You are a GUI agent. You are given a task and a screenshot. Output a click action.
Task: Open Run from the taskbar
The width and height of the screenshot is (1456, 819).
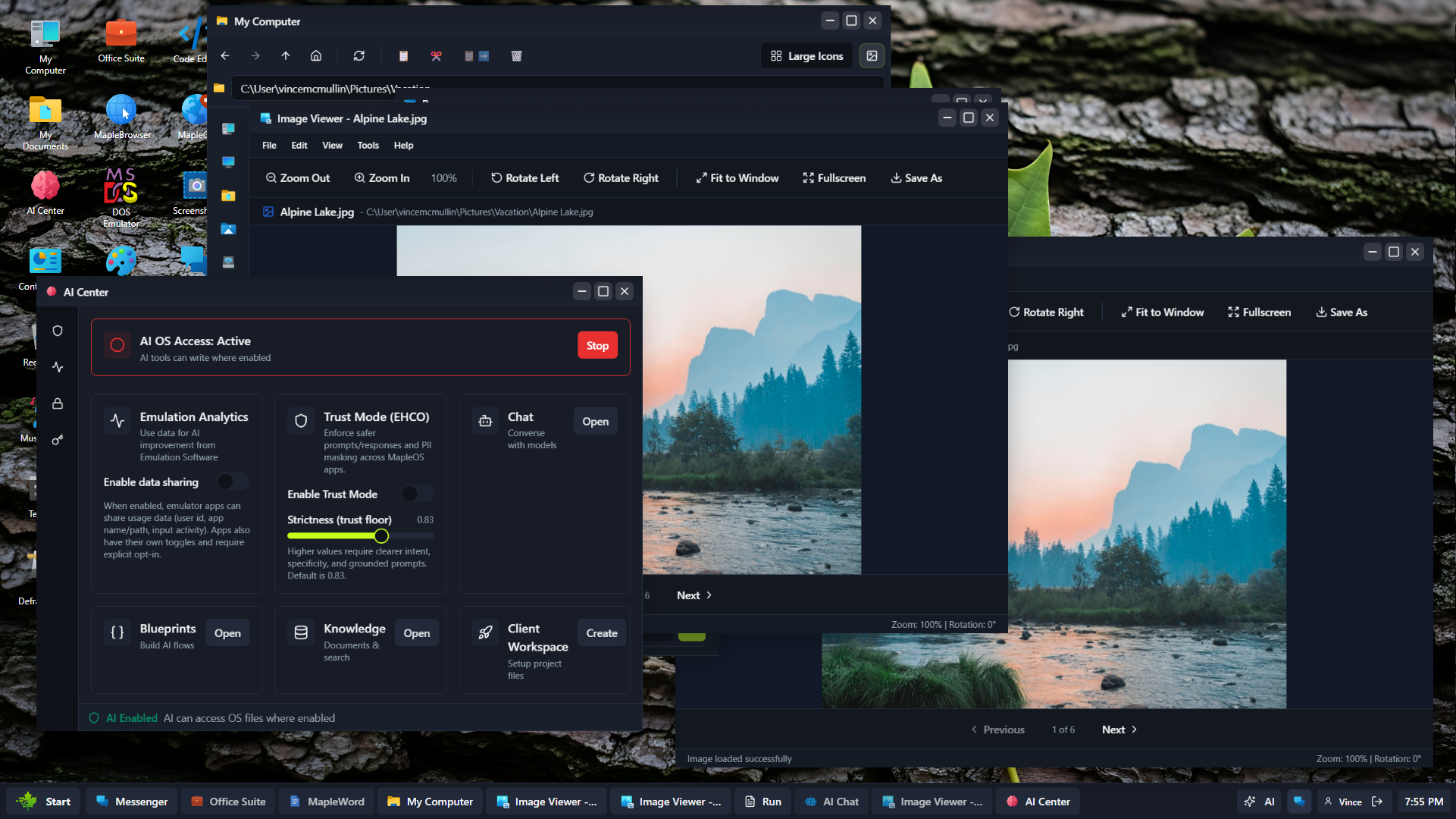[x=763, y=802]
